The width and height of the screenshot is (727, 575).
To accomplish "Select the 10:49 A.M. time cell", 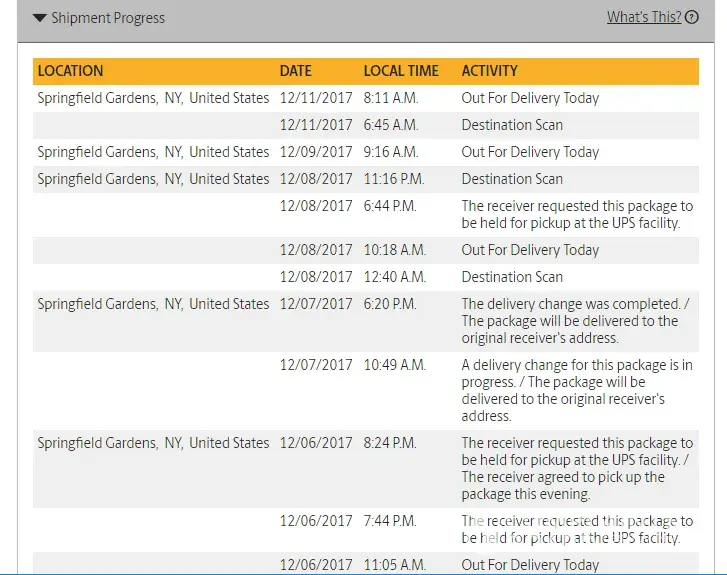I will [x=394, y=365].
